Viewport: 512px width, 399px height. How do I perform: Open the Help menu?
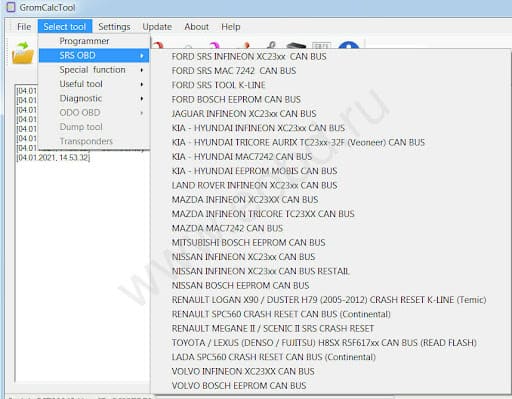pyautogui.click(x=231, y=27)
